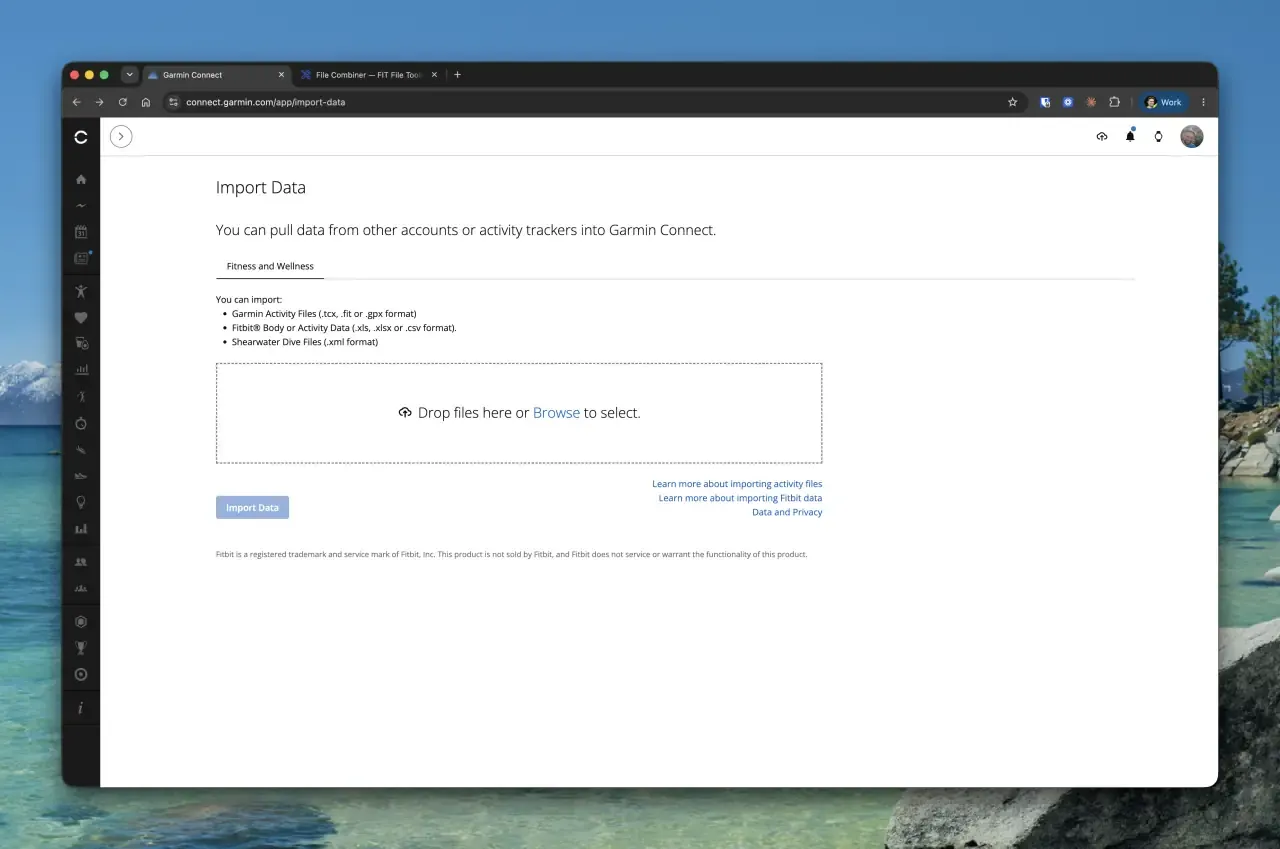Click the Import Data page heading
The height and width of the screenshot is (849, 1280).
point(261,188)
